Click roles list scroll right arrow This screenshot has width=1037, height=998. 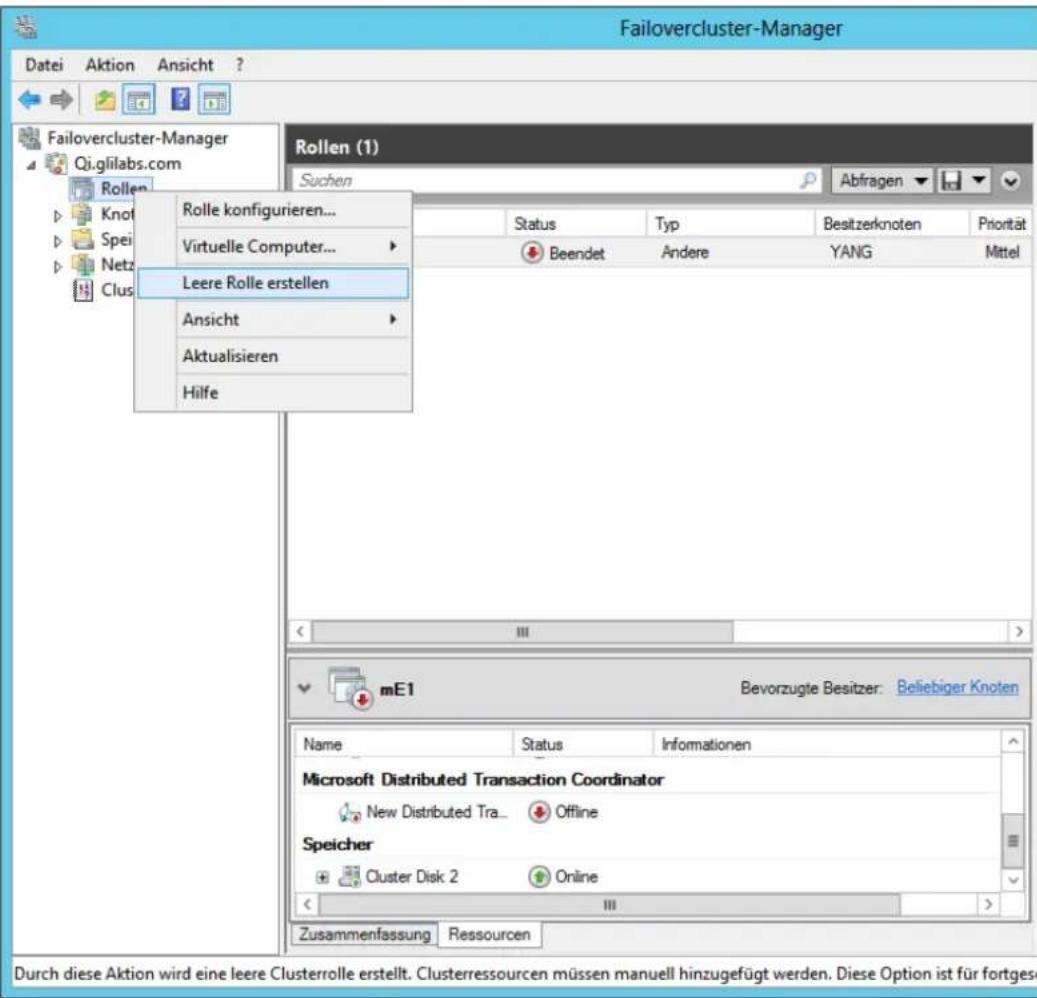pos(1019,632)
